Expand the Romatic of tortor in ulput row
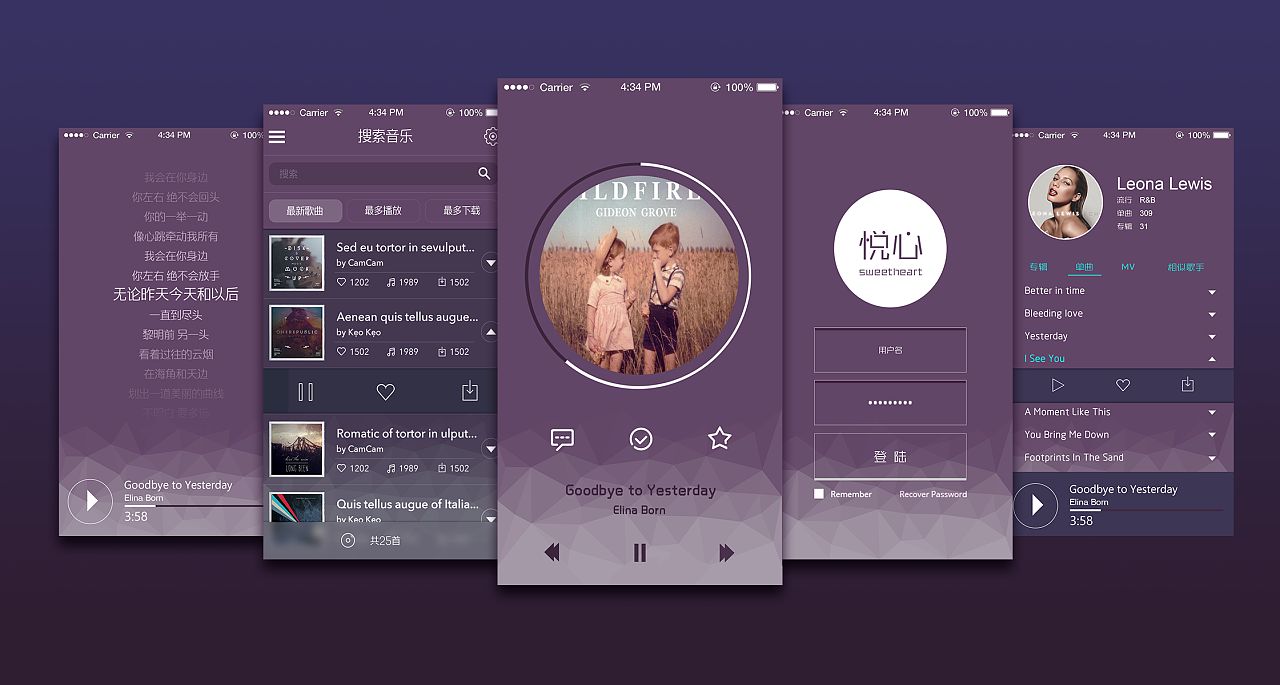The height and width of the screenshot is (685, 1280). [490, 450]
